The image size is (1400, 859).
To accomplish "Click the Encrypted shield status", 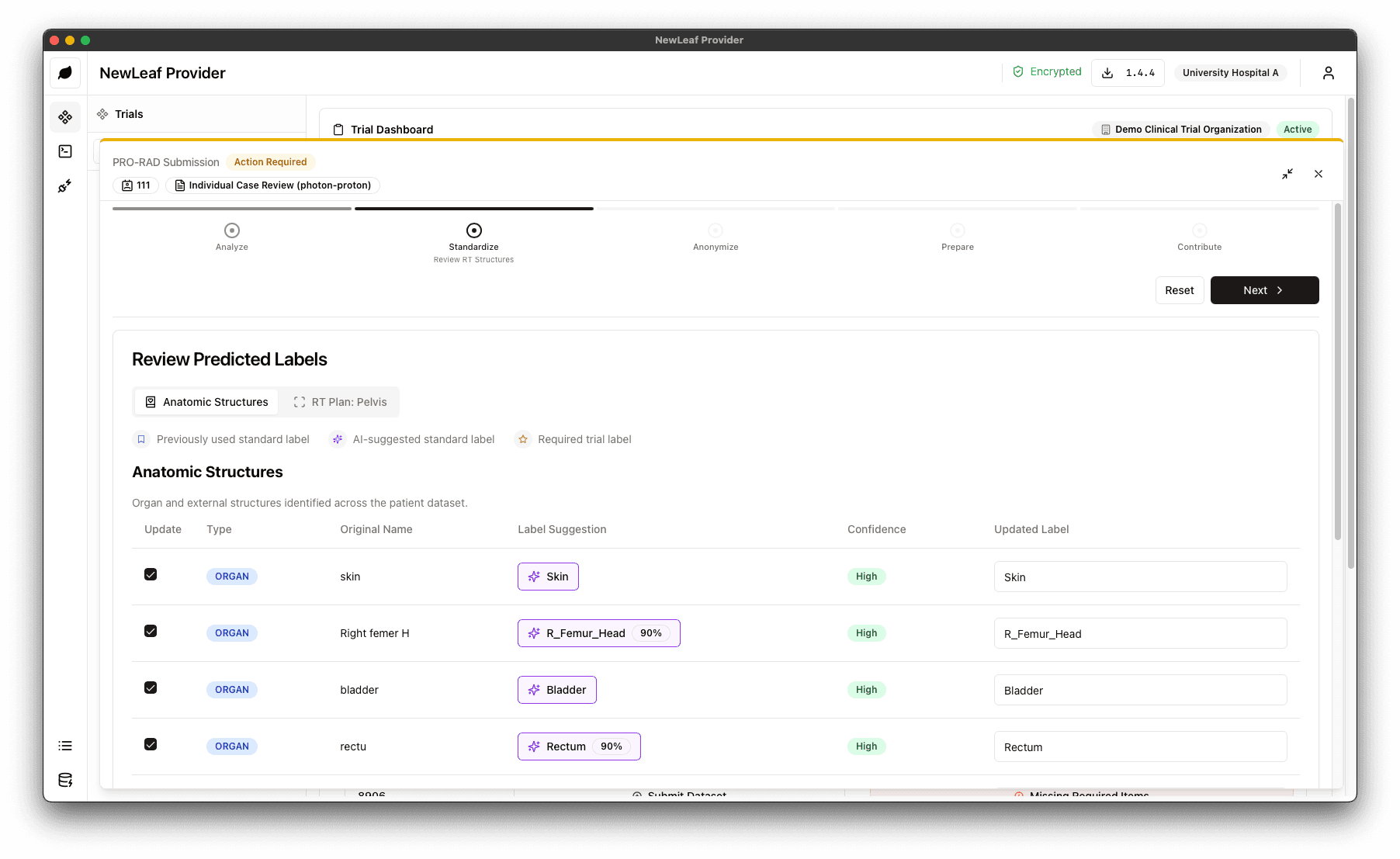I will (1047, 71).
